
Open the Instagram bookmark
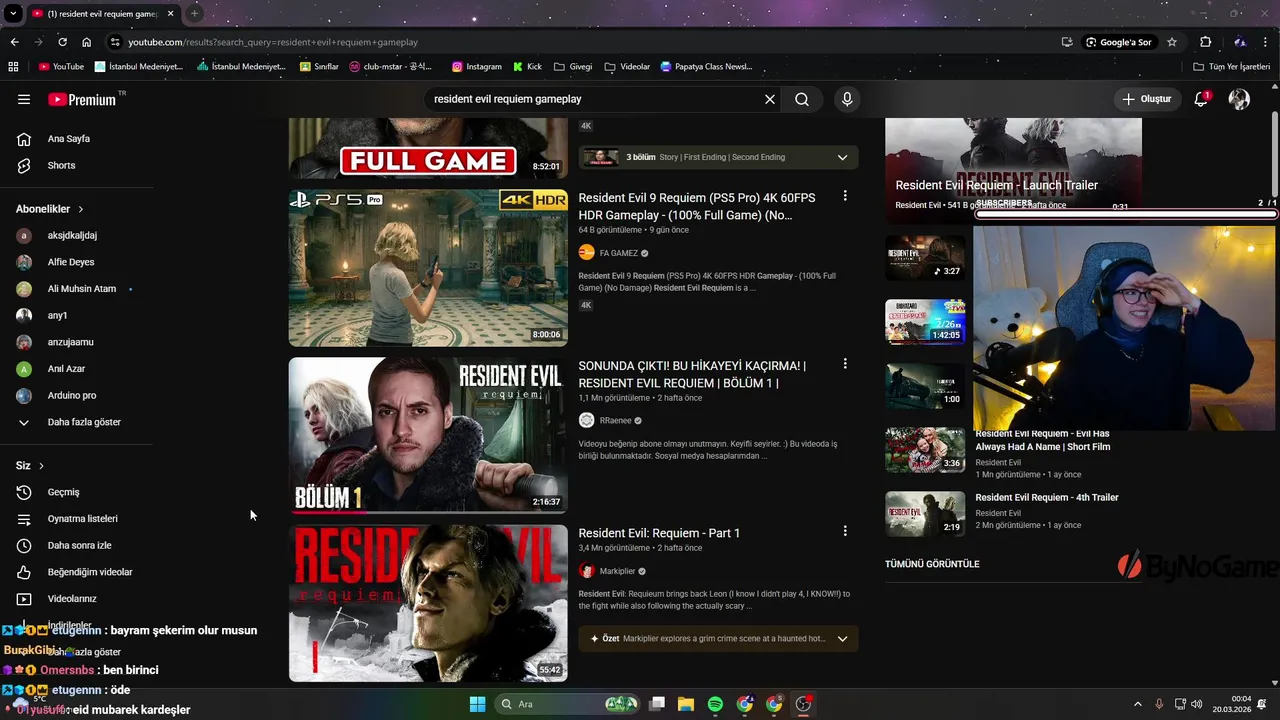click(x=477, y=67)
